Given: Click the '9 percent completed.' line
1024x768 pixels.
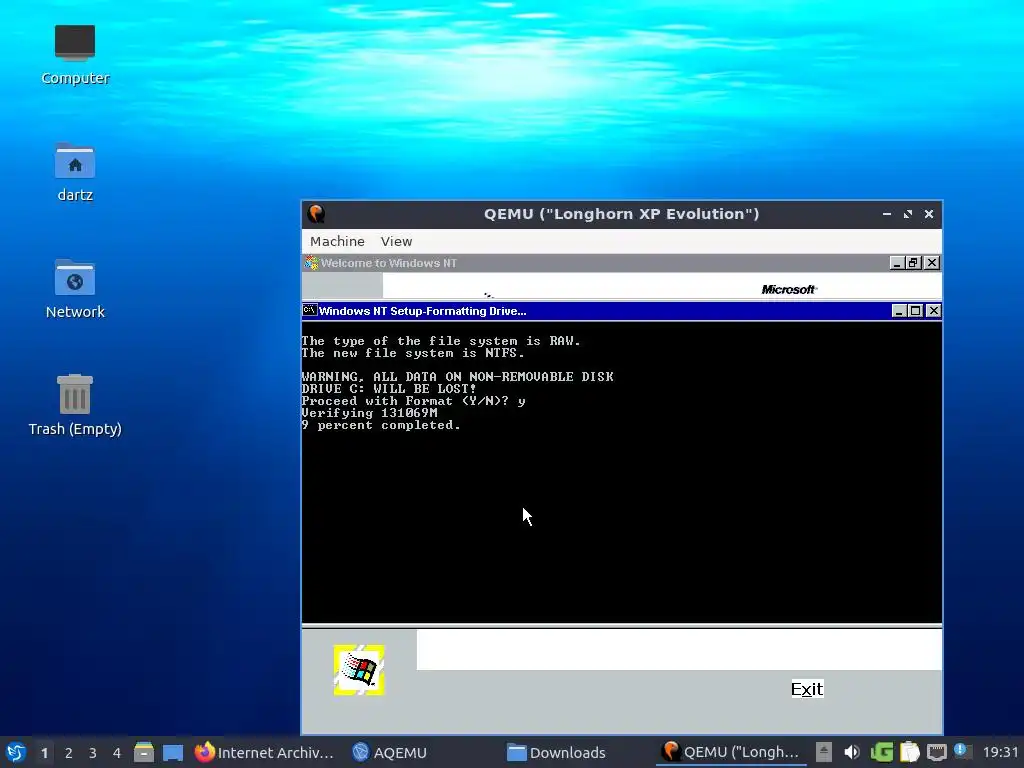Looking at the screenshot, I should (381, 425).
